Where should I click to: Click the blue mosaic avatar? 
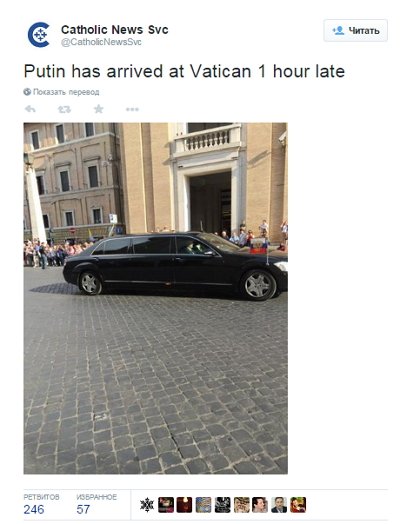(204, 505)
